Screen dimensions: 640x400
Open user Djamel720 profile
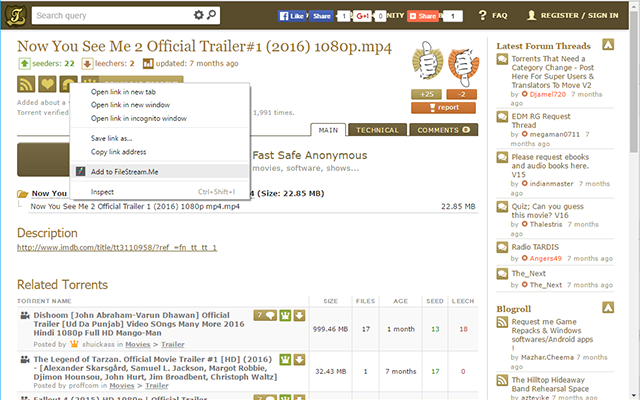[x=547, y=94]
